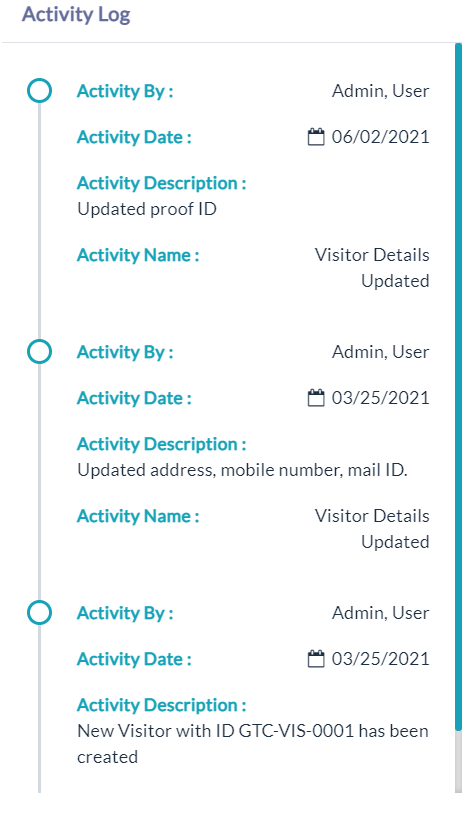Click the 03/25/2021 date in the second entry
Viewport: 472px width, 818px height.
point(380,398)
